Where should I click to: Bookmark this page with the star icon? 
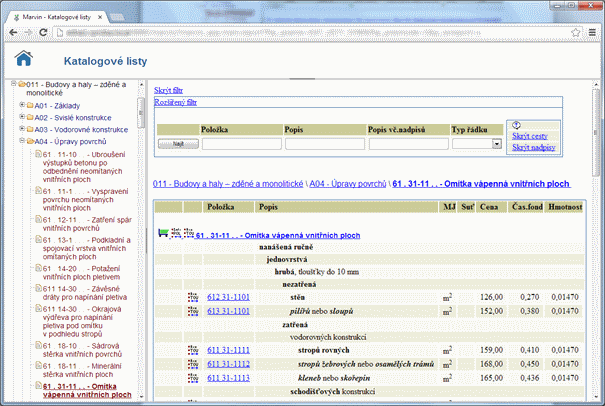(575, 32)
